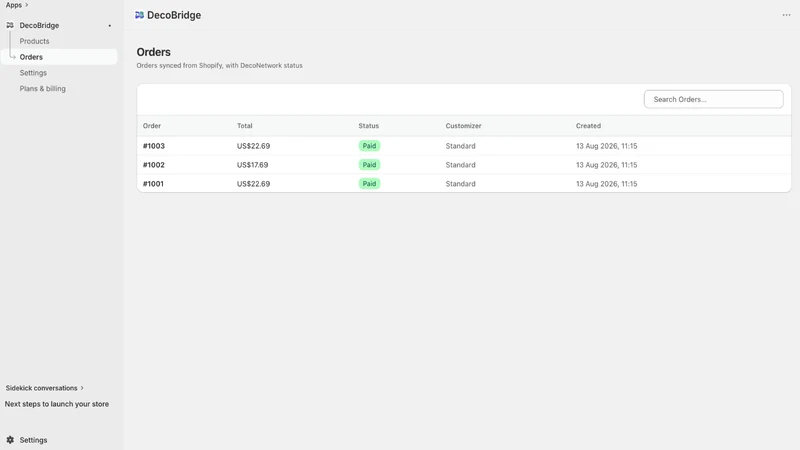Click the Orders page heading
Viewport: 800px width, 450px height.
[x=154, y=52]
